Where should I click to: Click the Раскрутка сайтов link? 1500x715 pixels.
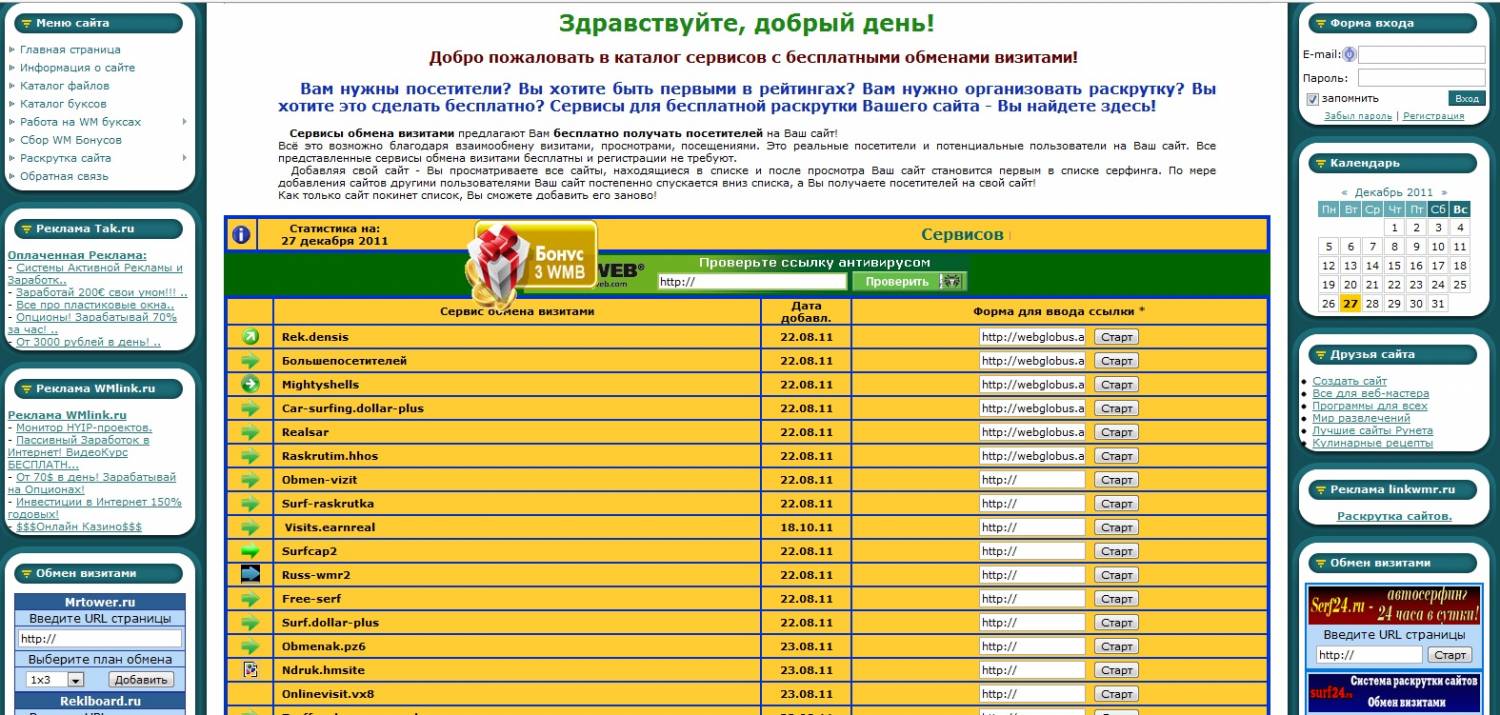1394,516
